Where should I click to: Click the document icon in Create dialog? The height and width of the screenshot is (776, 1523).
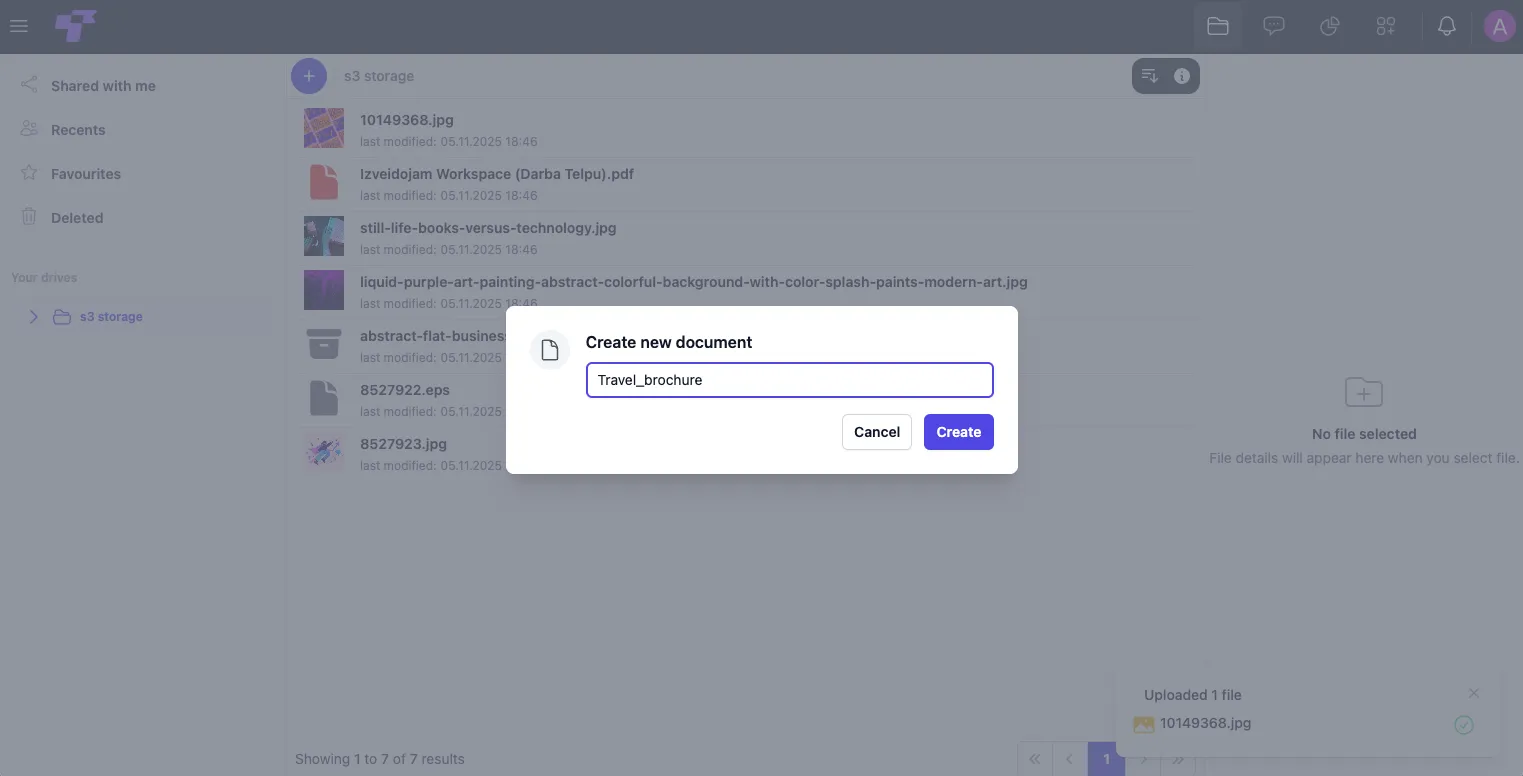pos(549,350)
